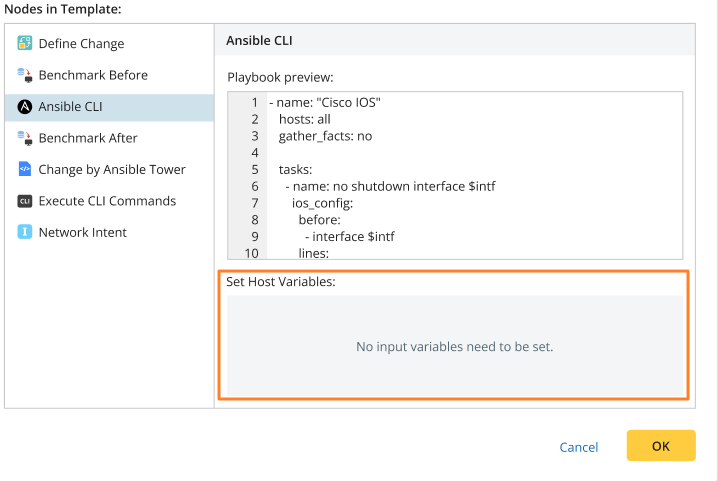
Task: Select the Define Change label
Action: 81,44
